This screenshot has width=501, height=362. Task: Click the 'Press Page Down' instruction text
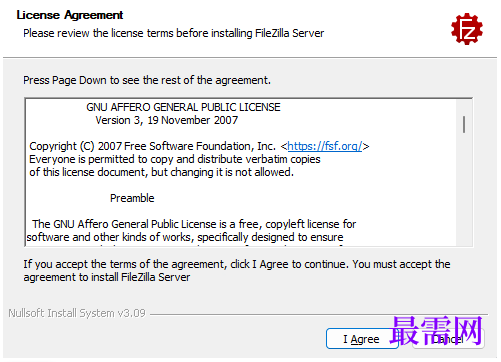(147, 80)
